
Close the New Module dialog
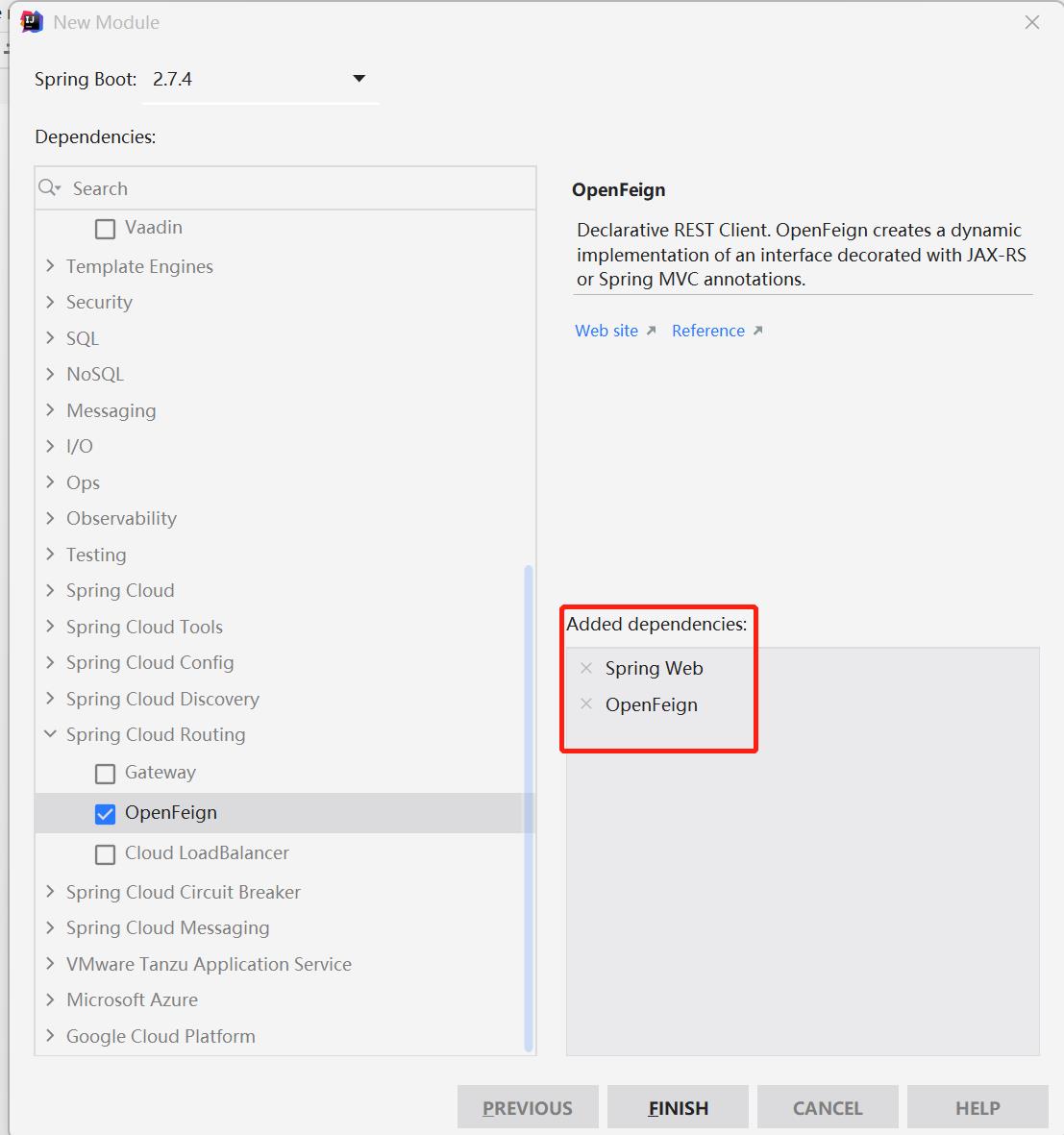pyautogui.click(x=1032, y=22)
